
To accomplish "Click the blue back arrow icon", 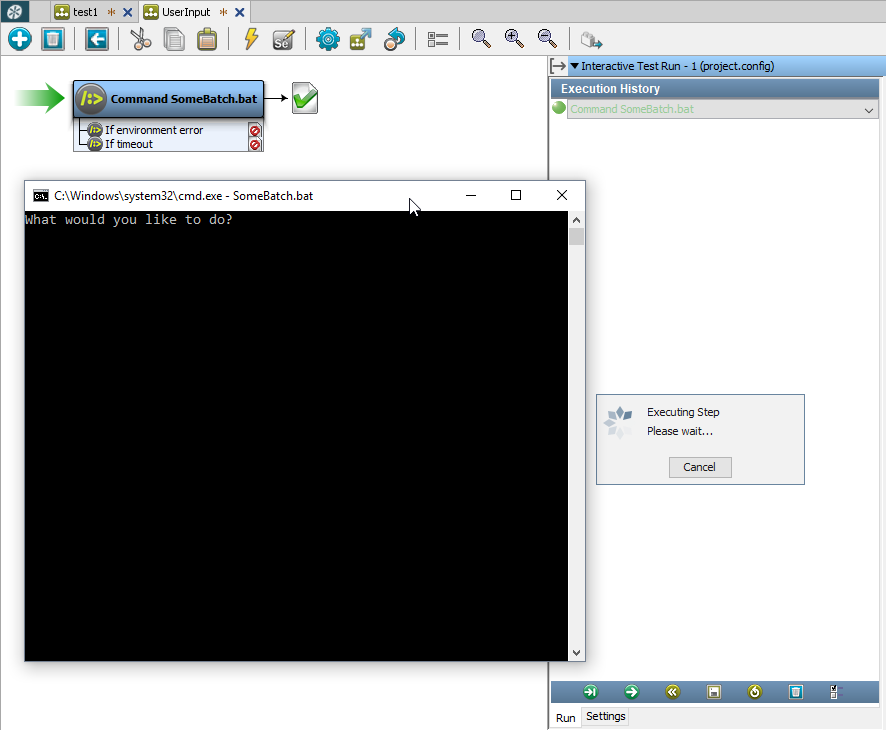I will (97, 39).
